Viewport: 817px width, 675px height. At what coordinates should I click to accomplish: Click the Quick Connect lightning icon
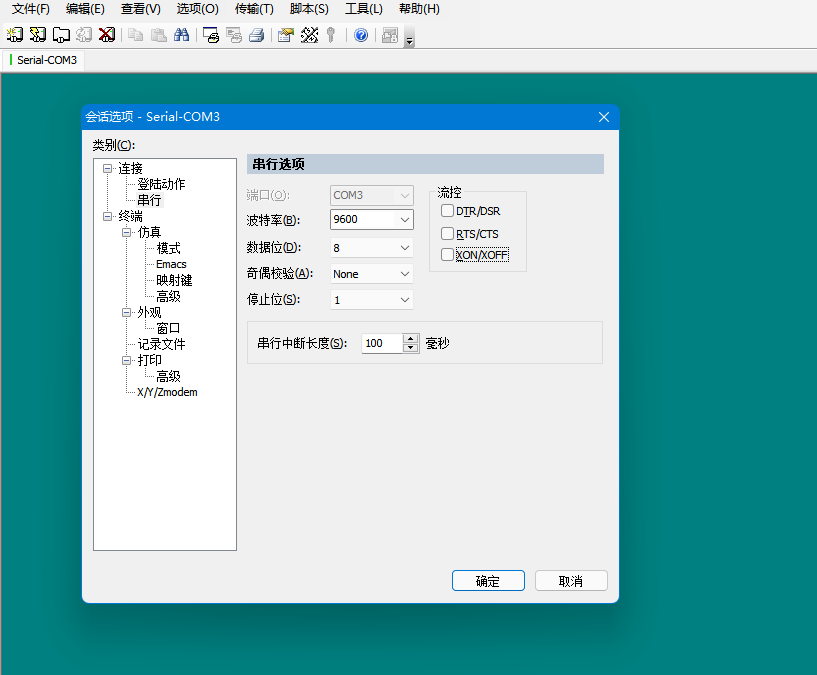tap(38, 35)
